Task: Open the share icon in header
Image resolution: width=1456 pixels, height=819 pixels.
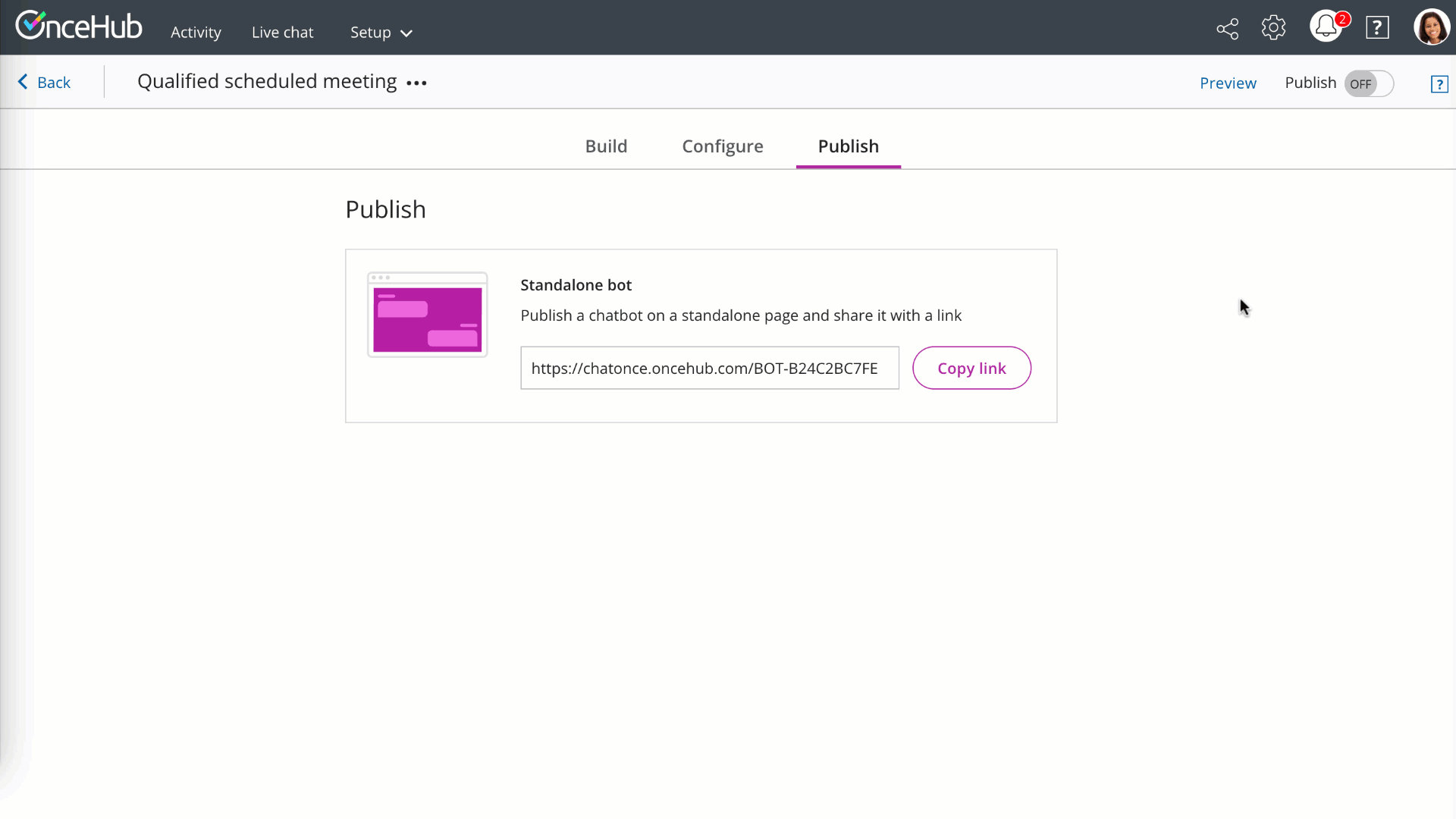Action: [1227, 29]
